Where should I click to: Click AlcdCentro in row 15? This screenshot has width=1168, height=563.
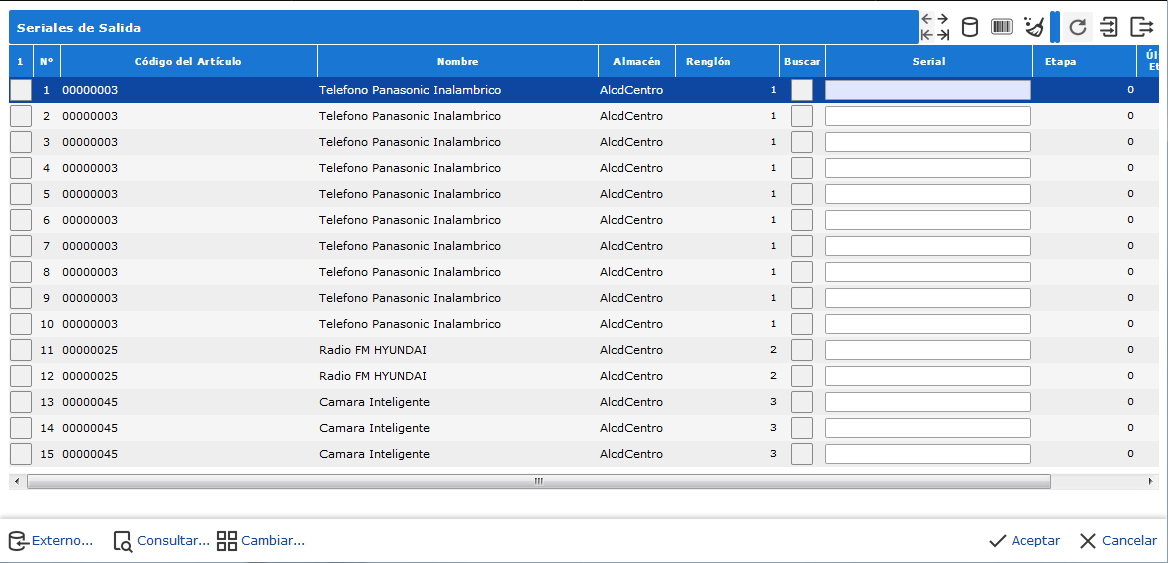coord(631,454)
